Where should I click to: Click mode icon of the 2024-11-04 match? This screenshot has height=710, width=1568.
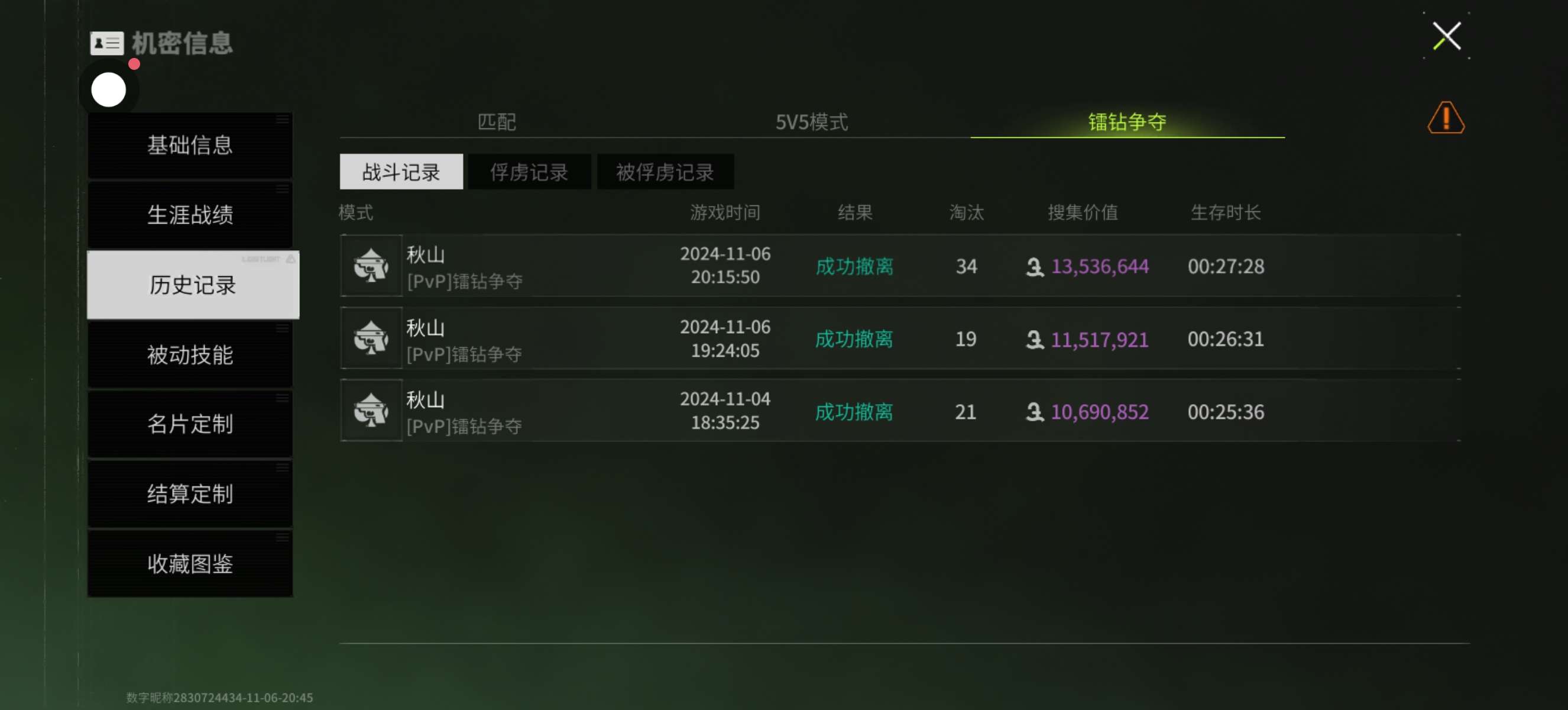371,411
